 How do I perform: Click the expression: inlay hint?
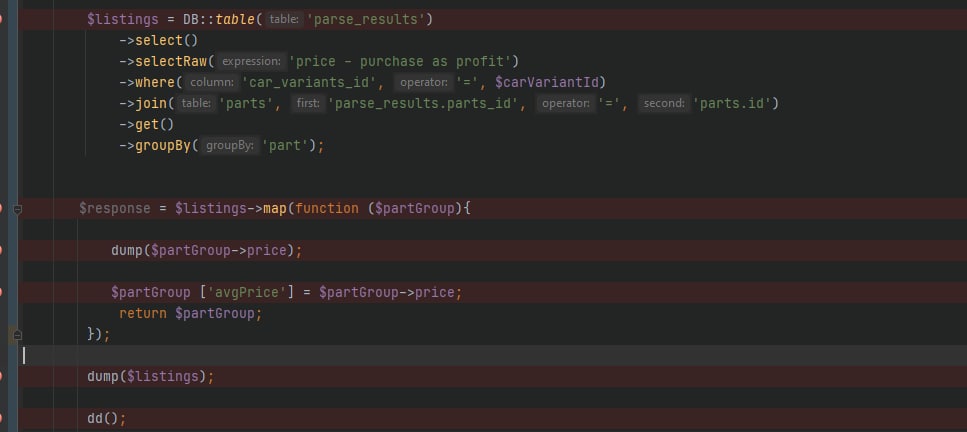coord(251,62)
